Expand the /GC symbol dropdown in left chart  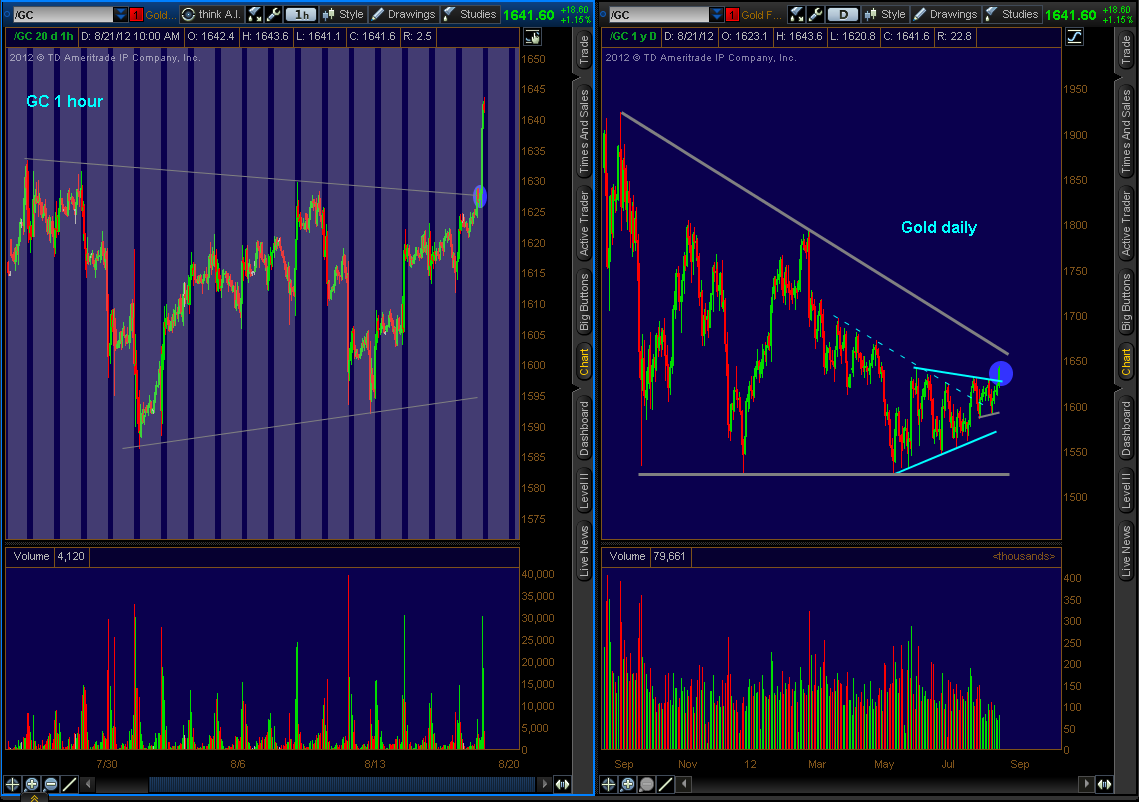pos(121,14)
